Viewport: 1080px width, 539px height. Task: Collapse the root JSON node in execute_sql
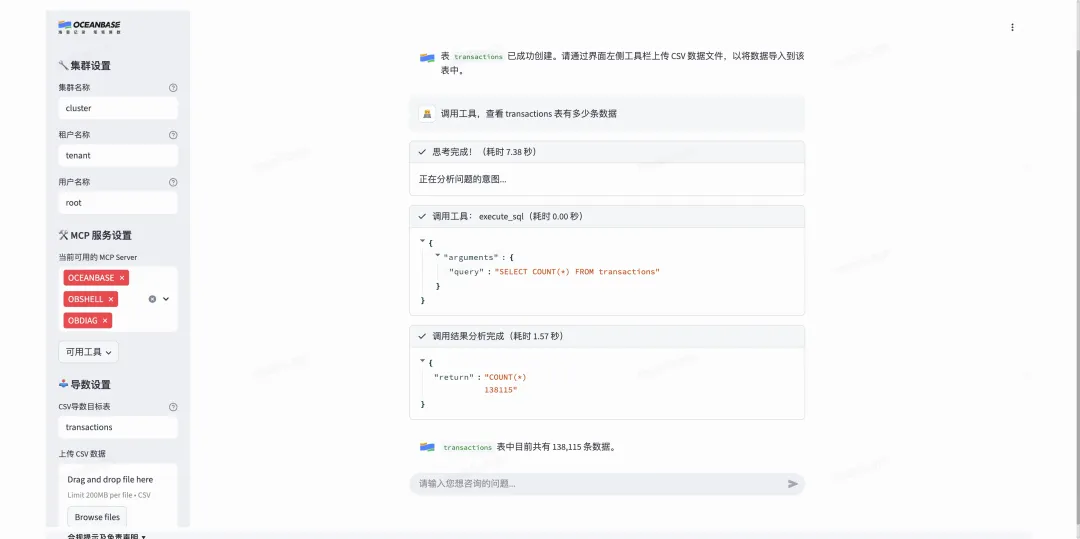click(422, 242)
